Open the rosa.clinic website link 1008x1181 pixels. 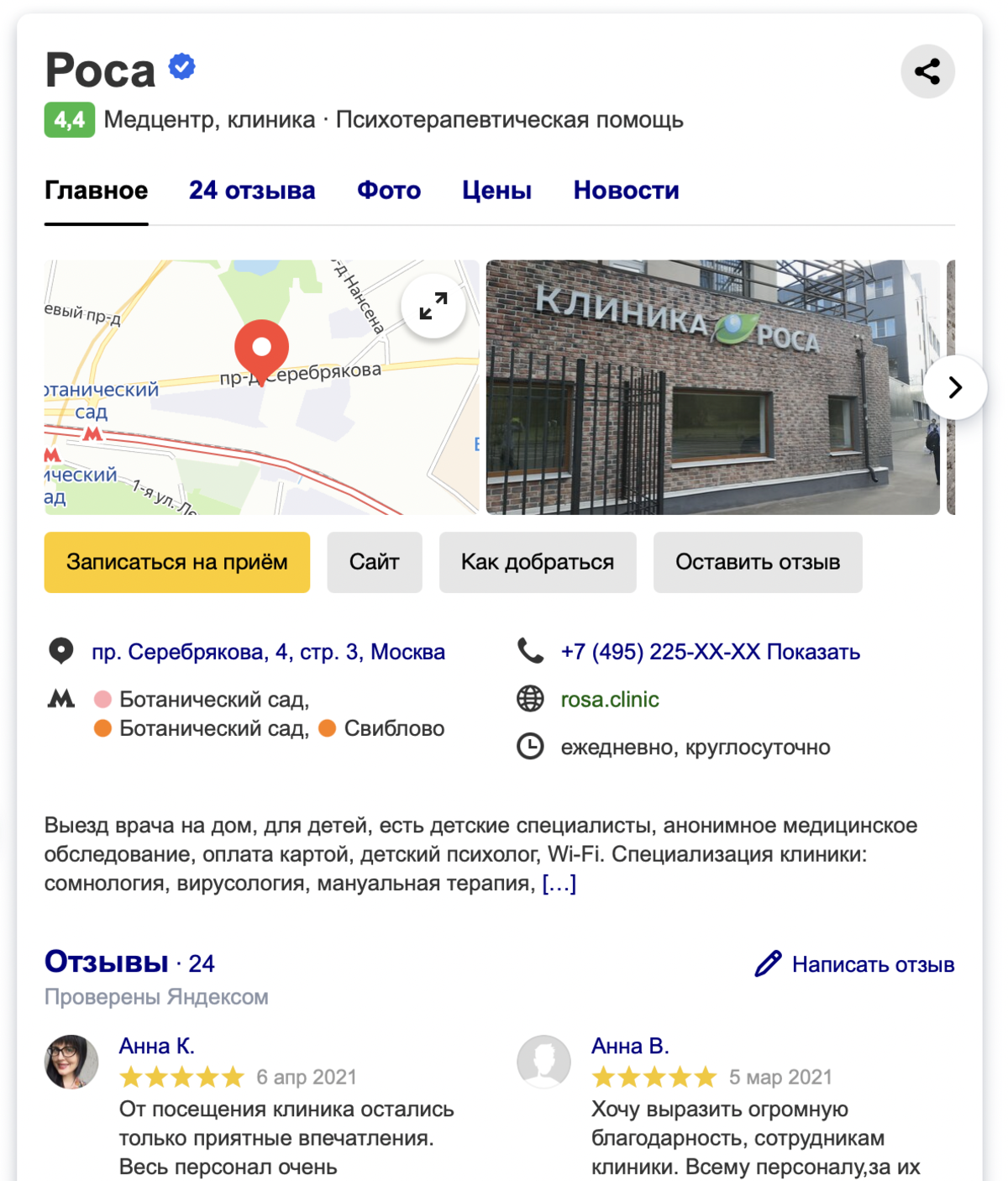point(610,699)
